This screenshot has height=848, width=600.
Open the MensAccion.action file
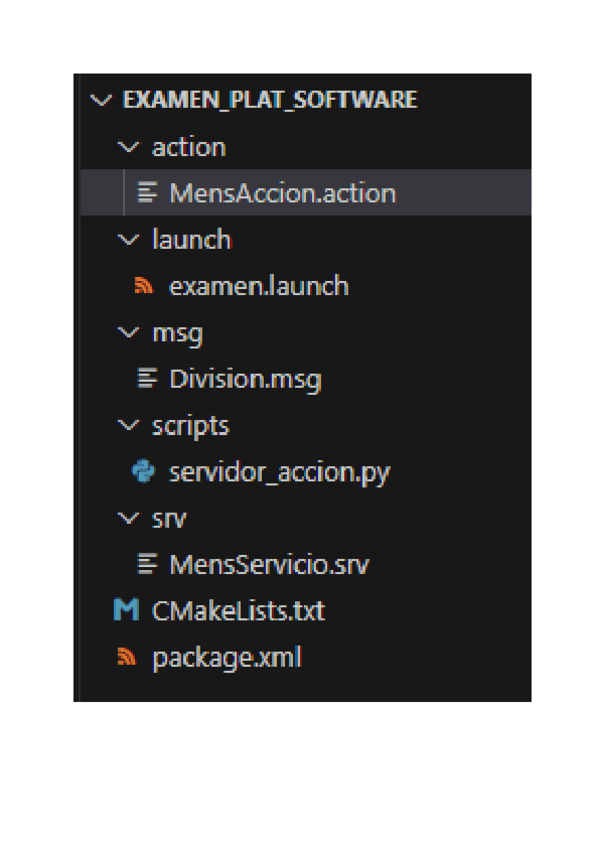coord(282,193)
